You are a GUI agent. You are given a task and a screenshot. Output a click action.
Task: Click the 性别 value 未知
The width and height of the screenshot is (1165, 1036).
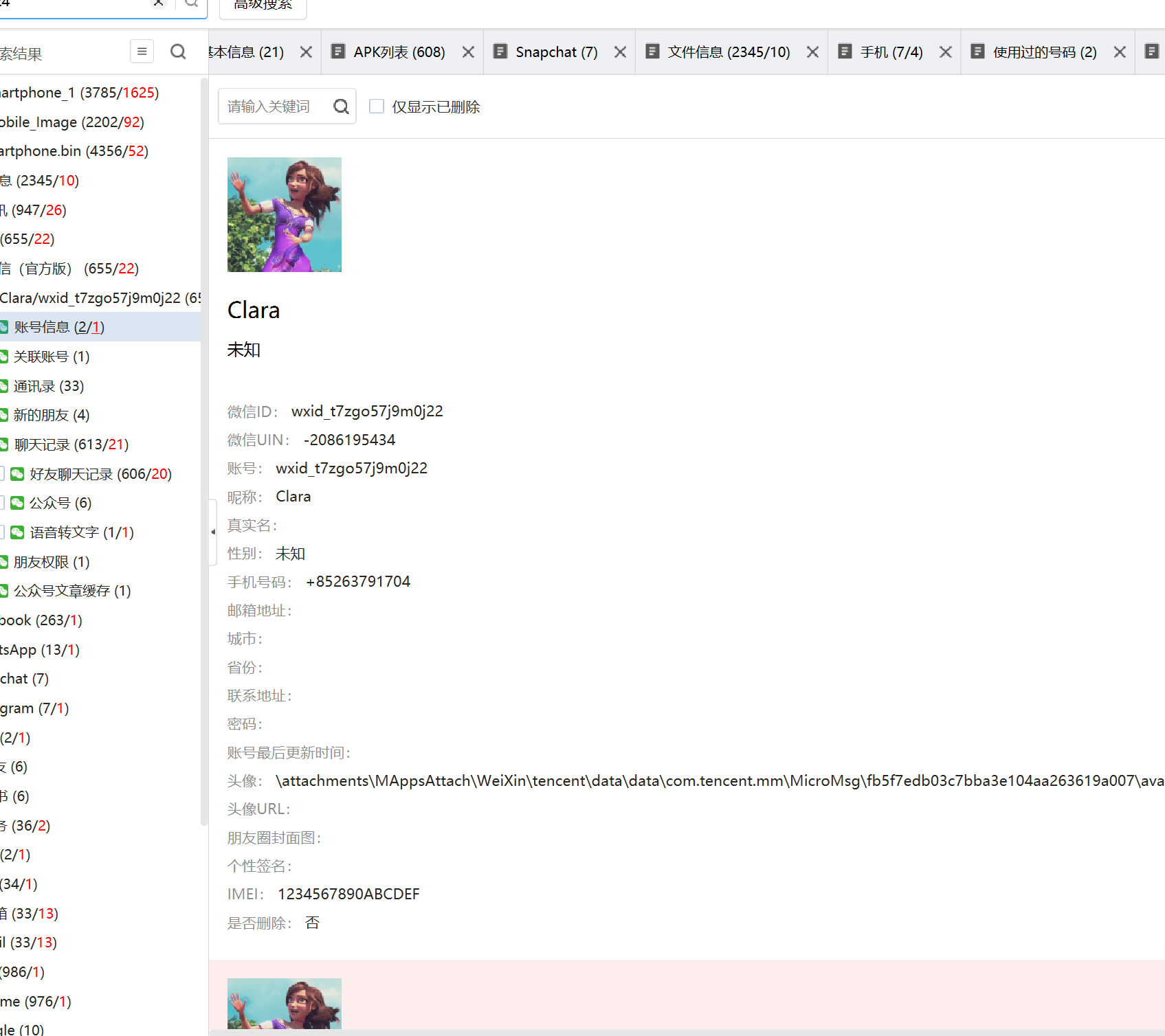point(290,554)
